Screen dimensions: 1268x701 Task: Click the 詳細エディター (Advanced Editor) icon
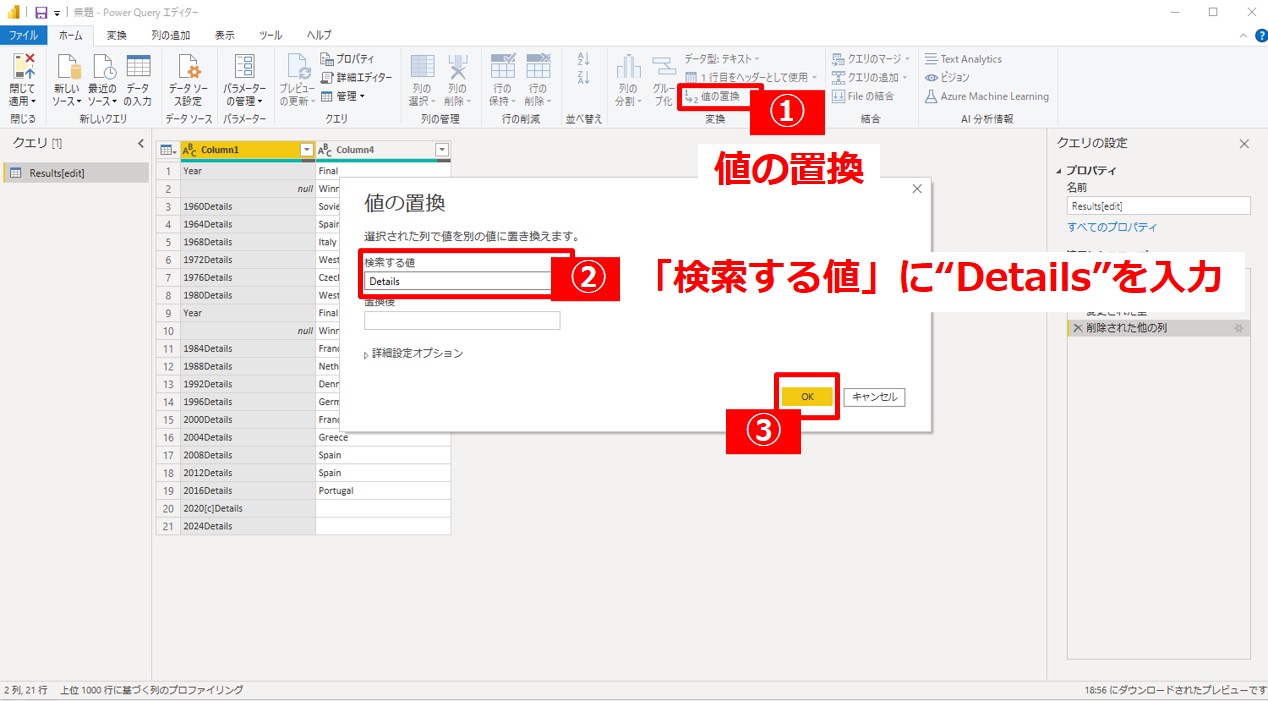327,77
